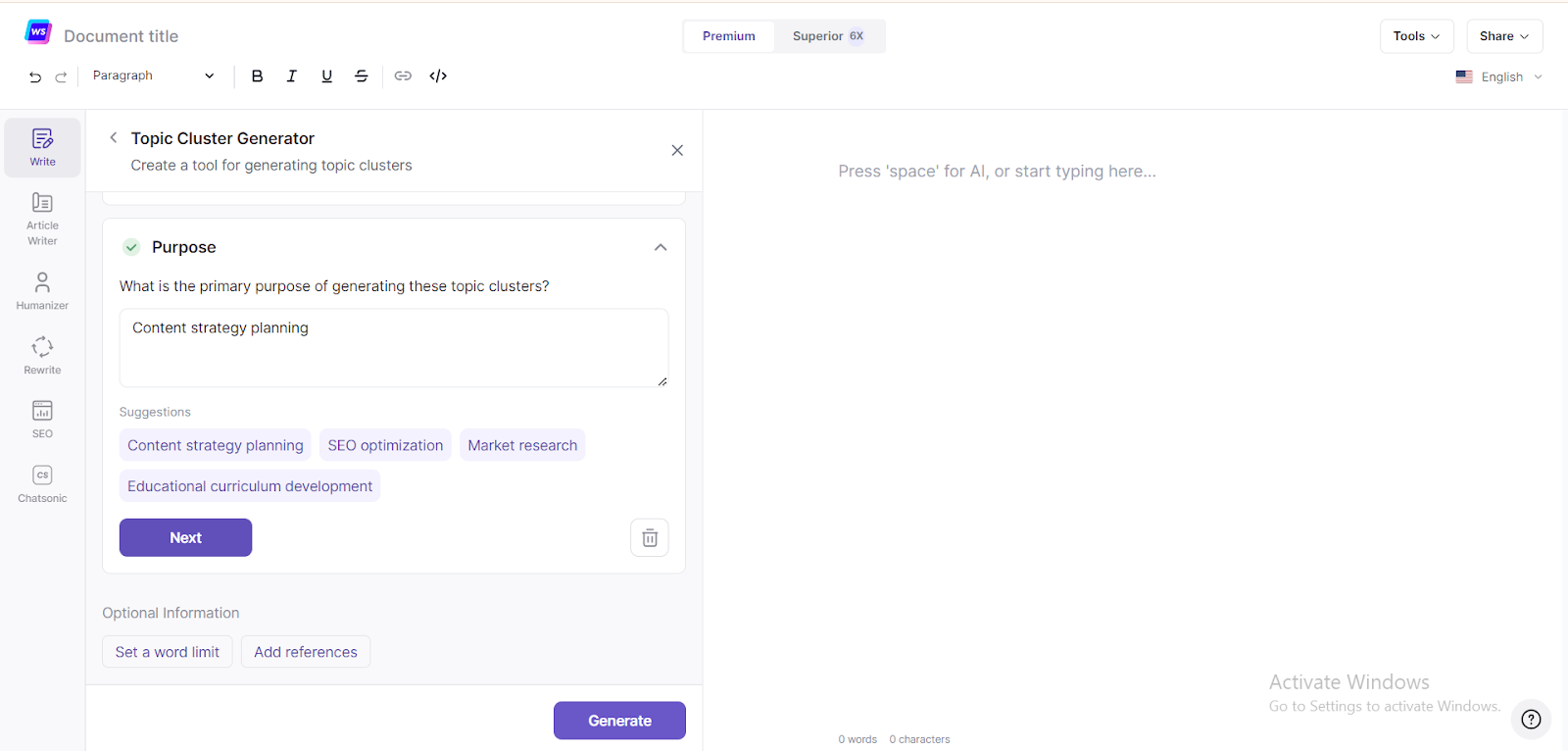Choose Content strategy planning suggestion
Viewport: 1568px width, 751px height.
point(216,445)
